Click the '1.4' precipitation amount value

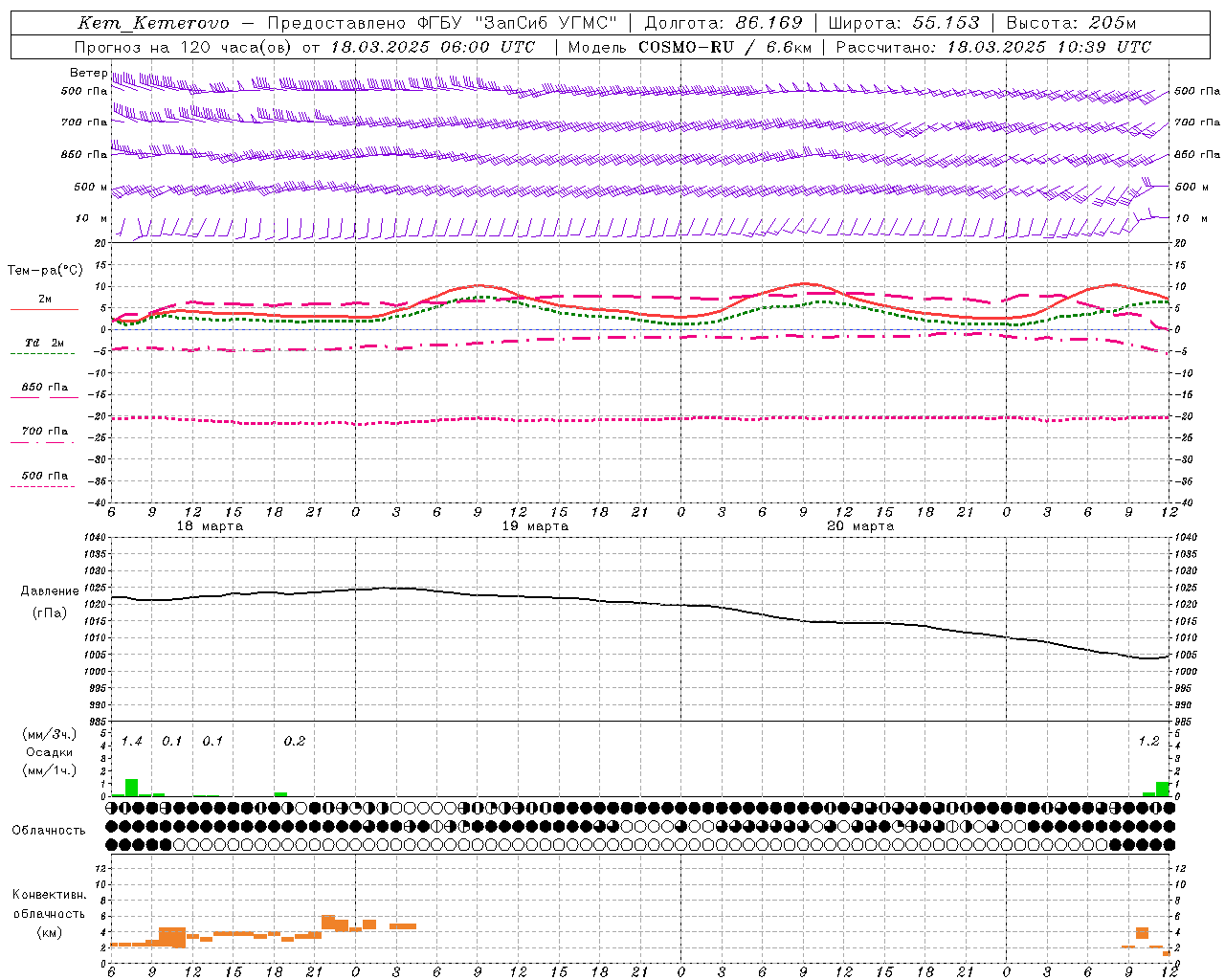click(x=132, y=741)
